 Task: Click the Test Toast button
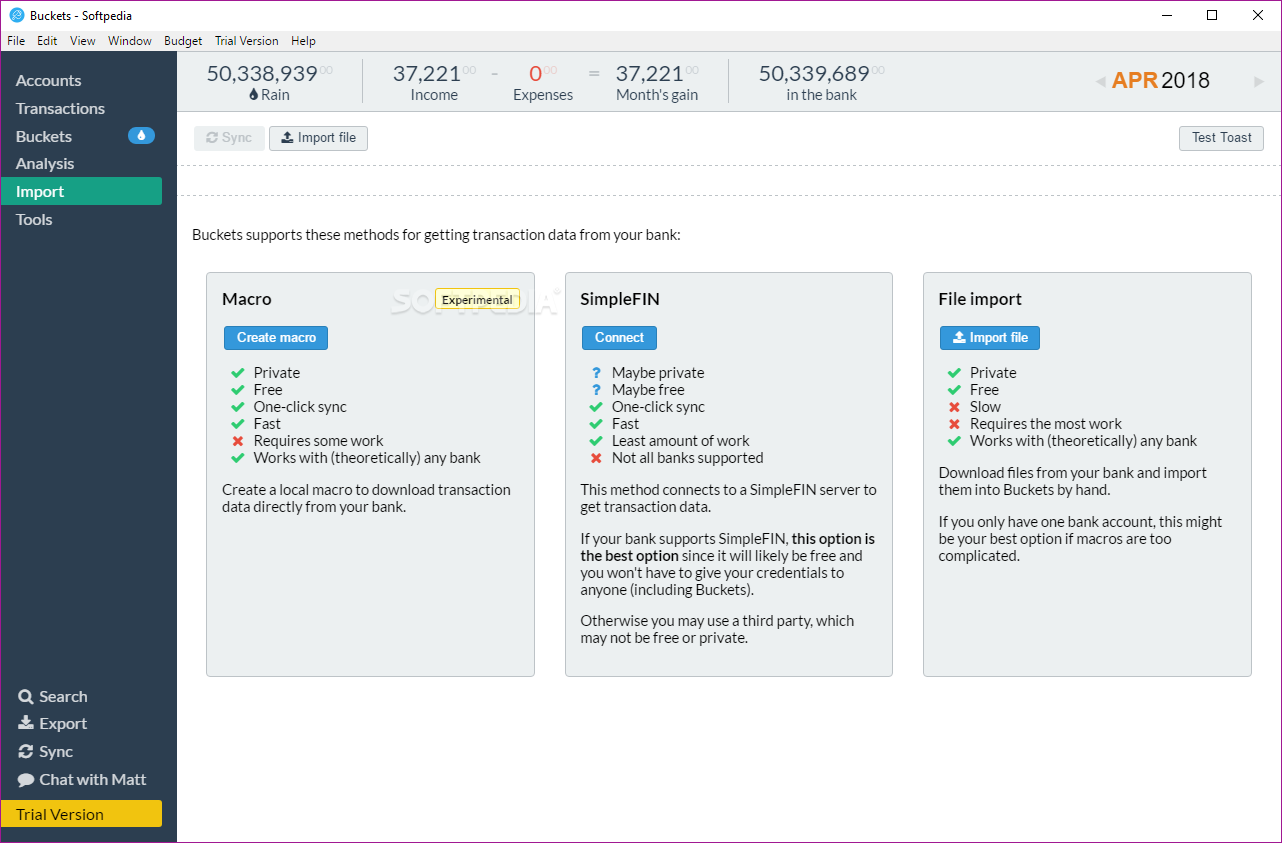click(1221, 138)
